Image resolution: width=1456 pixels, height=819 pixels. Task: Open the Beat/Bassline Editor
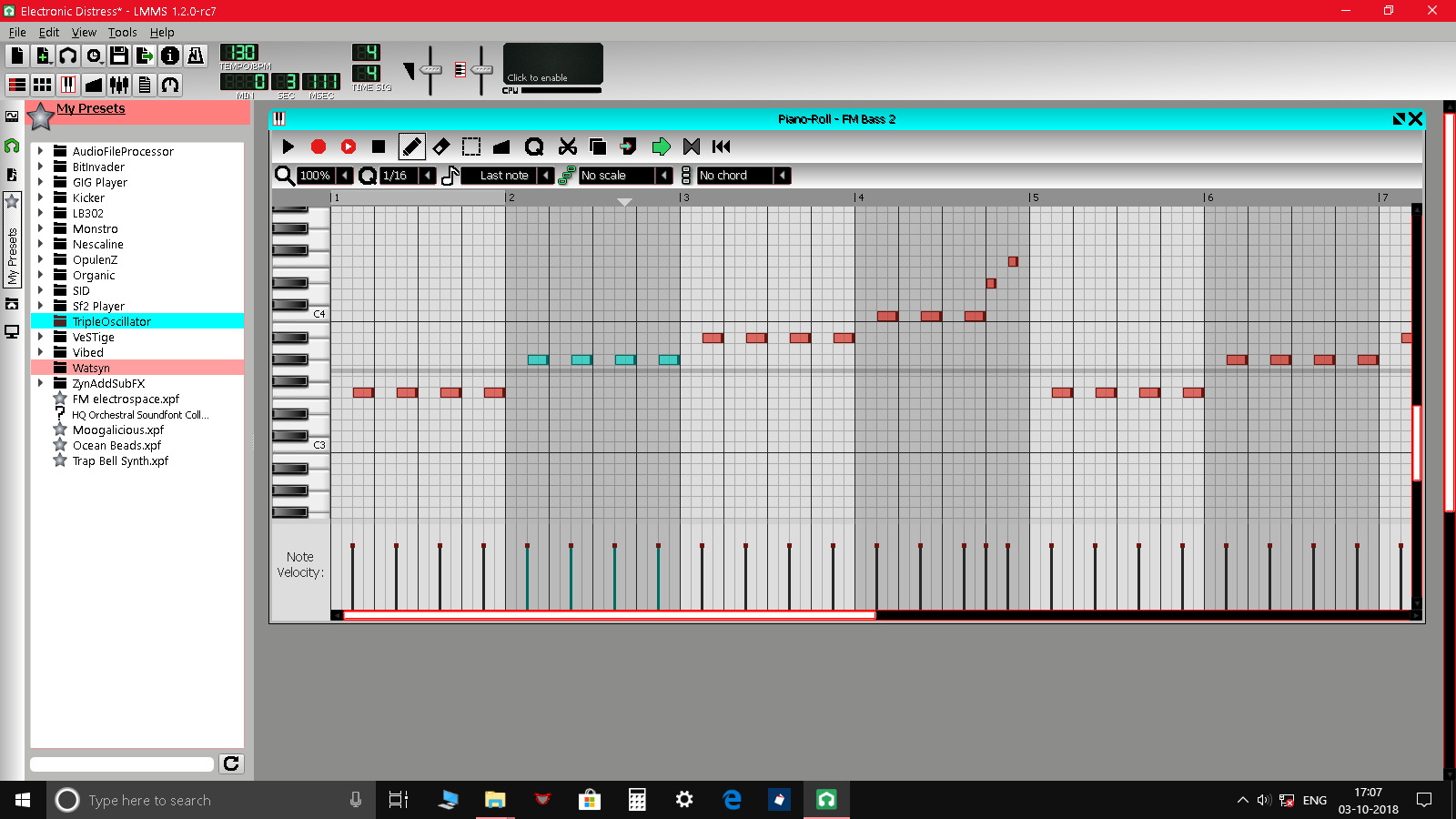click(41, 85)
